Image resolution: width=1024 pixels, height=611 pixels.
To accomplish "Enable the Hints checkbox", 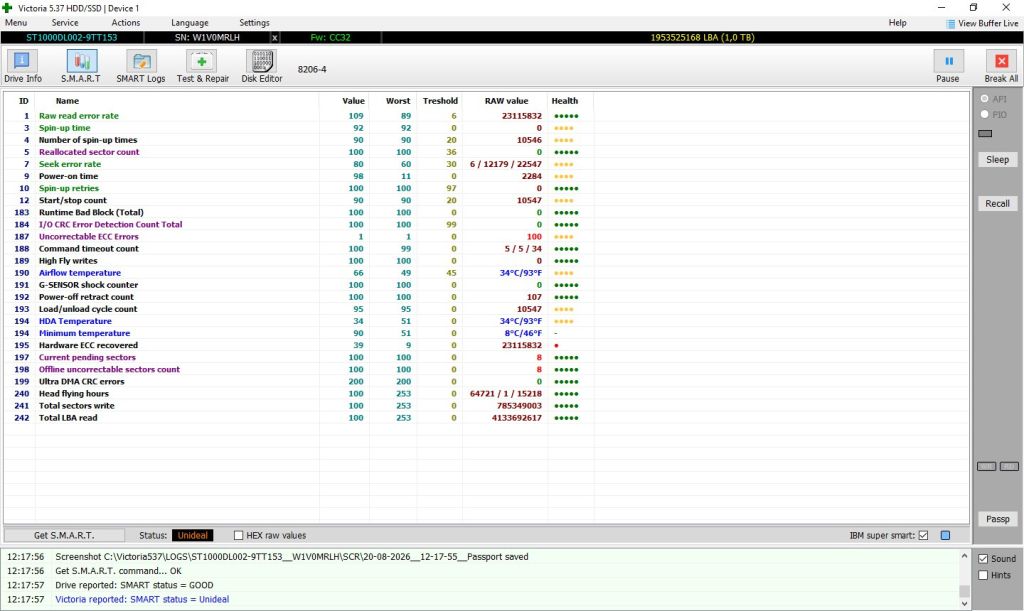I will [x=983, y=575].
